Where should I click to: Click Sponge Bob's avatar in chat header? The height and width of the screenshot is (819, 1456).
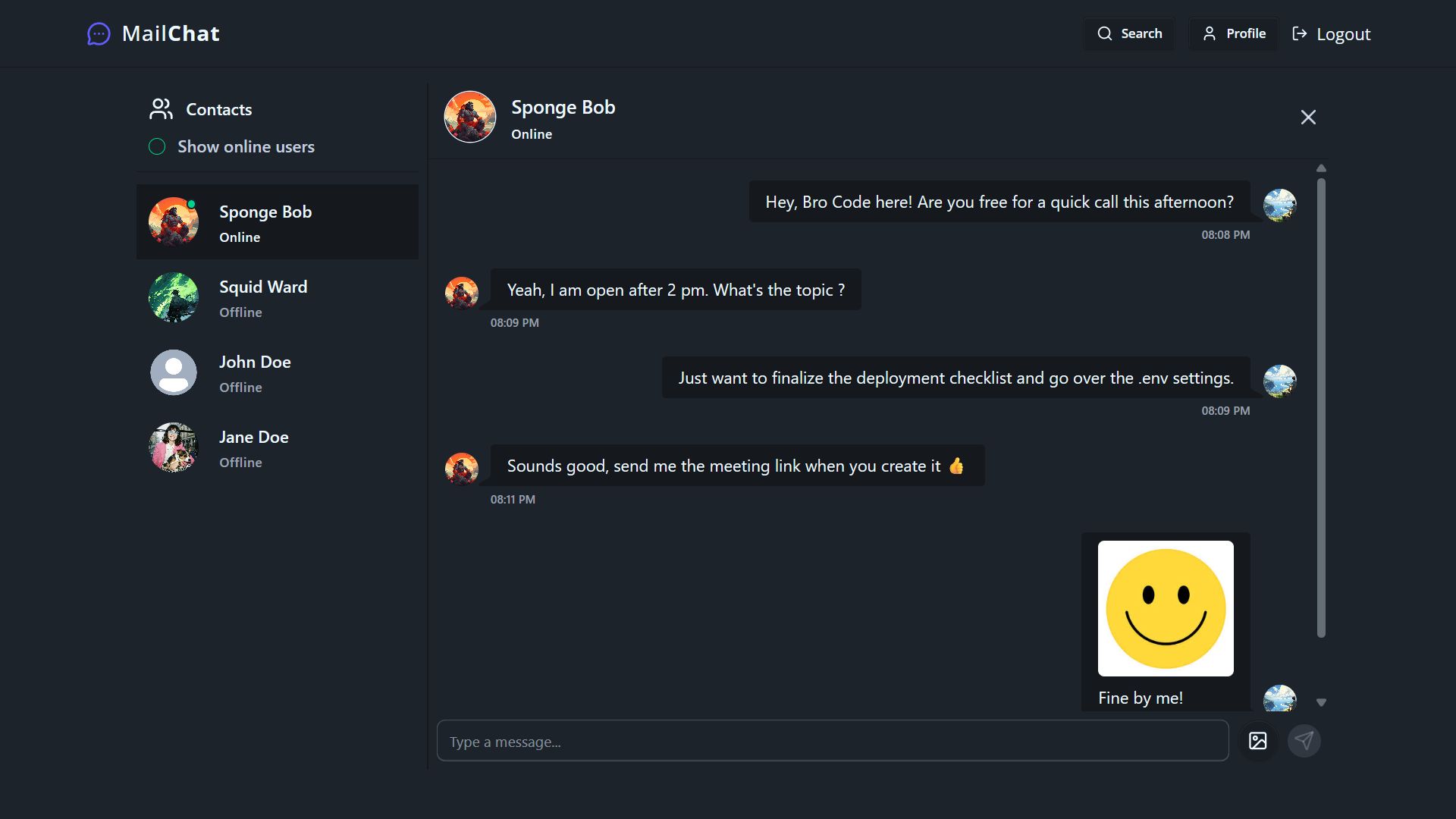coord(469,118)
